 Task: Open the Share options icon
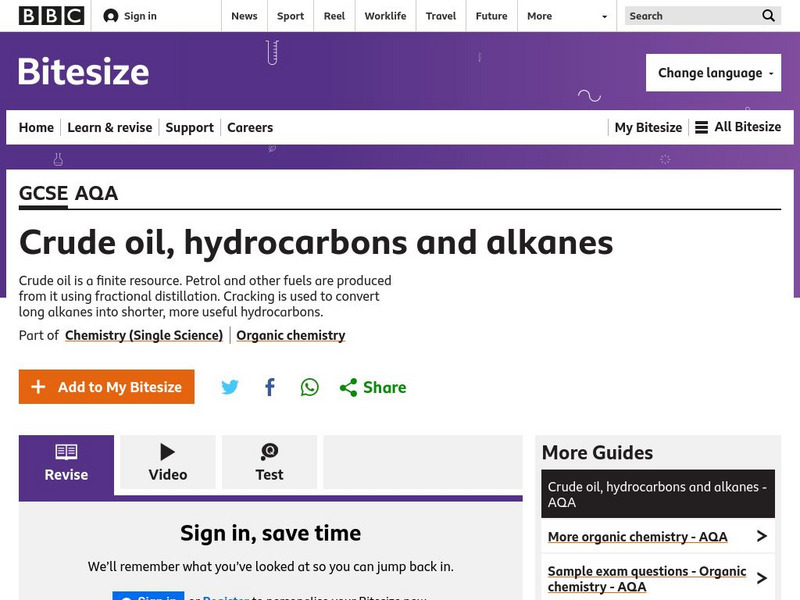[348, 387]
